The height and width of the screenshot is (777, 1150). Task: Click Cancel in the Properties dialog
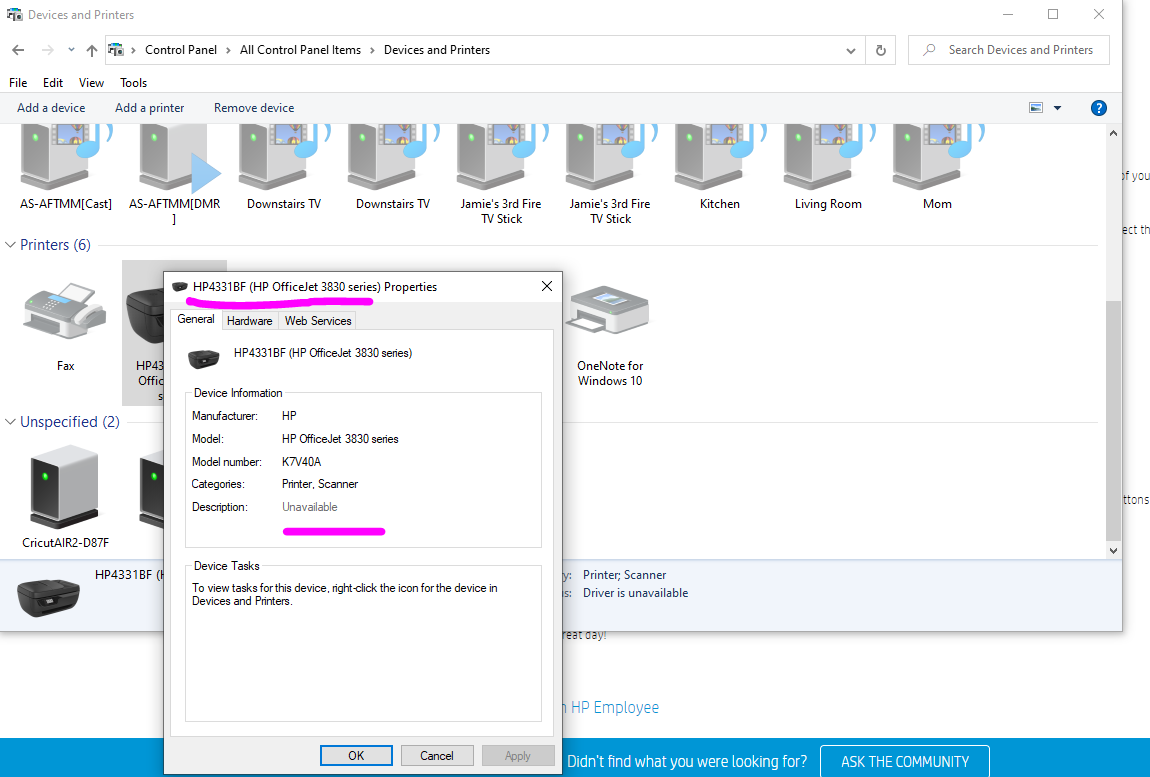(x=437, y=756)
